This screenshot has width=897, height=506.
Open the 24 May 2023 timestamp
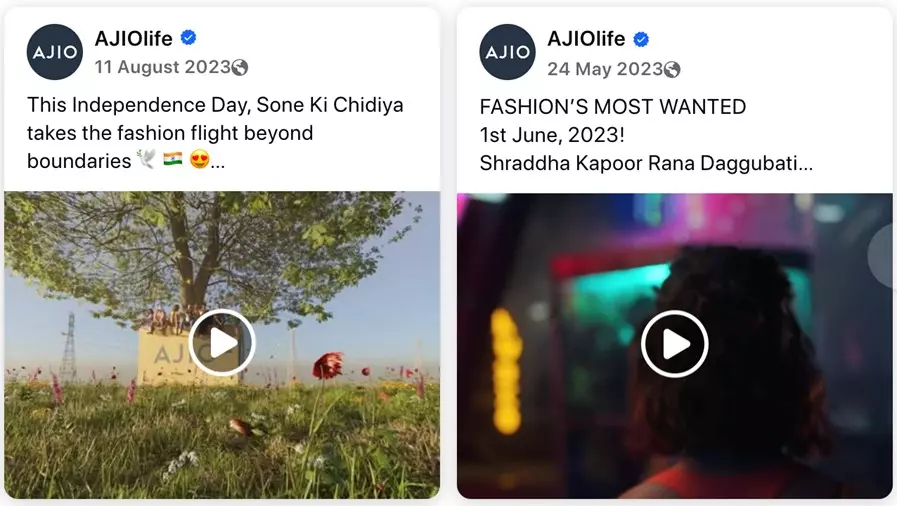click(x=605, y=69)
